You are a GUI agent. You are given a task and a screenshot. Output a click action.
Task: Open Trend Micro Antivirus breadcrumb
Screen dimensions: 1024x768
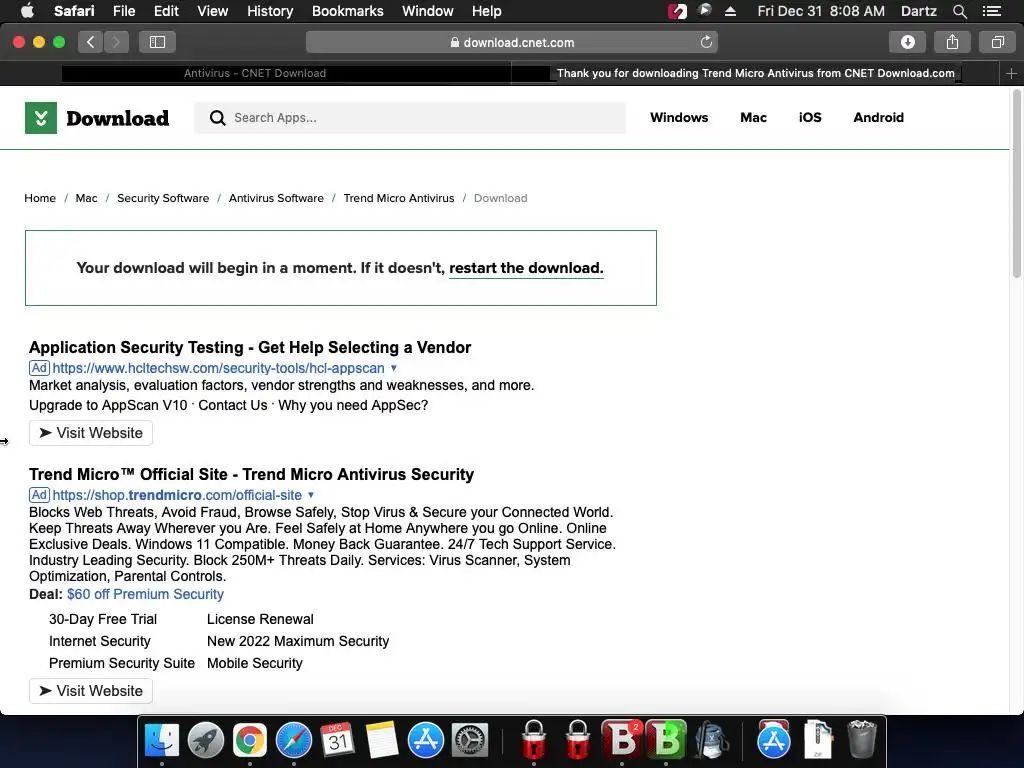pos(399,198)
